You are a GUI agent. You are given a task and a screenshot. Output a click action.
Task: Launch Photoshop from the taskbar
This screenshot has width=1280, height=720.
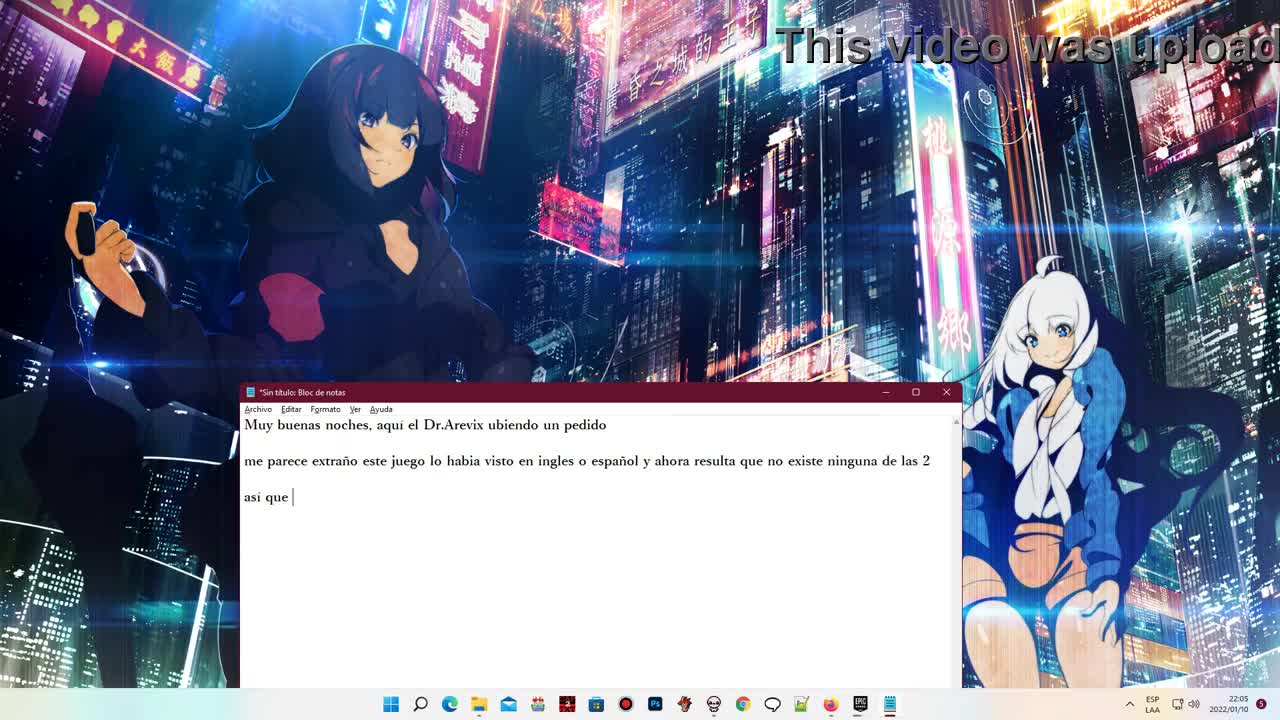[655, 704]
